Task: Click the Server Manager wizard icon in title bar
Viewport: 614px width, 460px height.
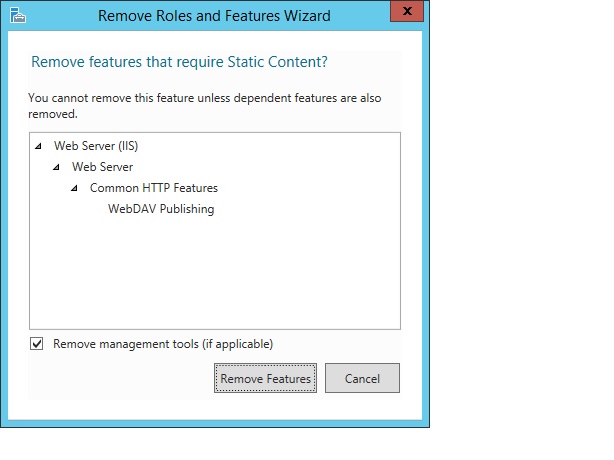Action: [x=17, y=15]
